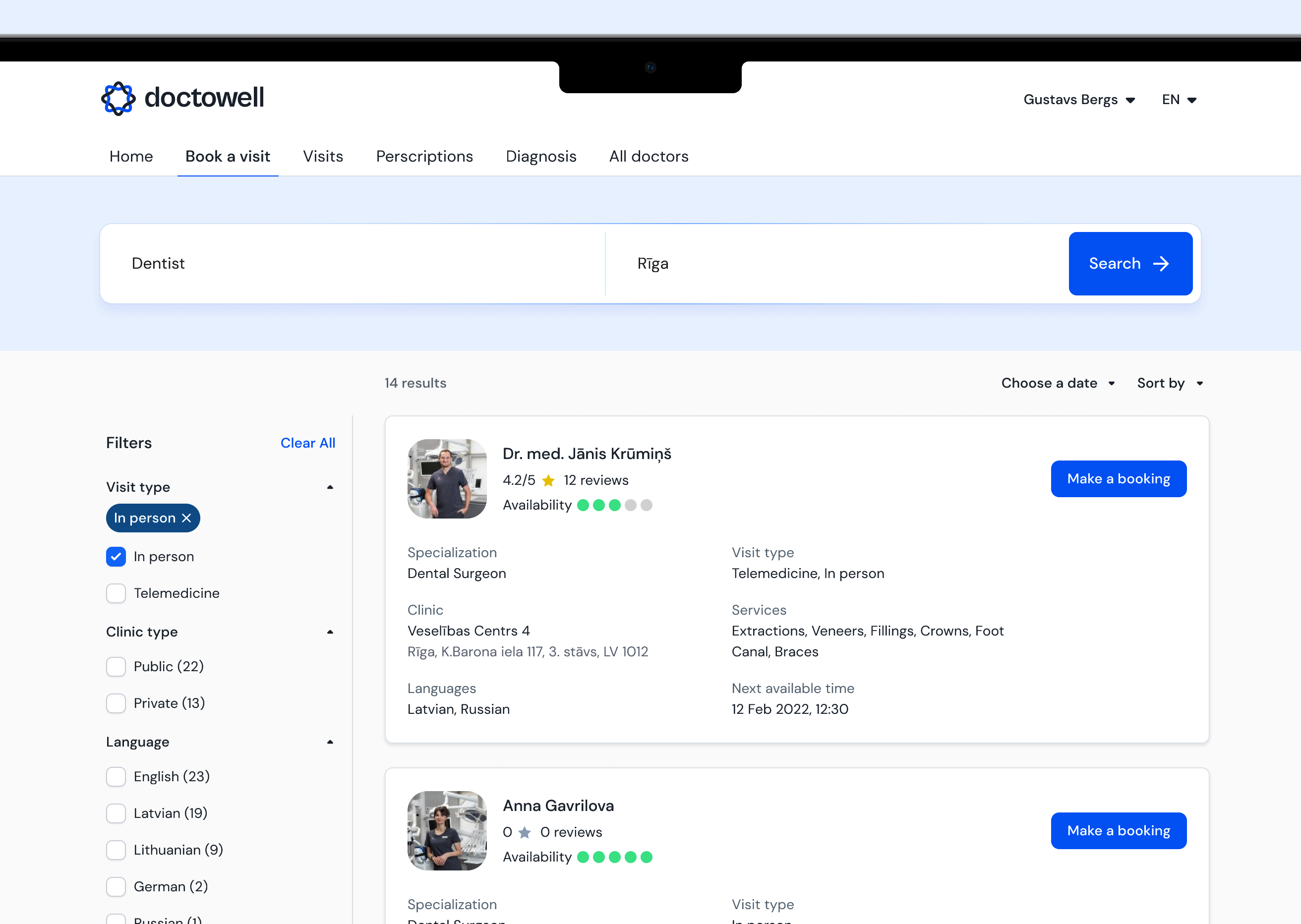Click the doctowell logo icon
The image size is (1301, 924).
click(118, 99)
